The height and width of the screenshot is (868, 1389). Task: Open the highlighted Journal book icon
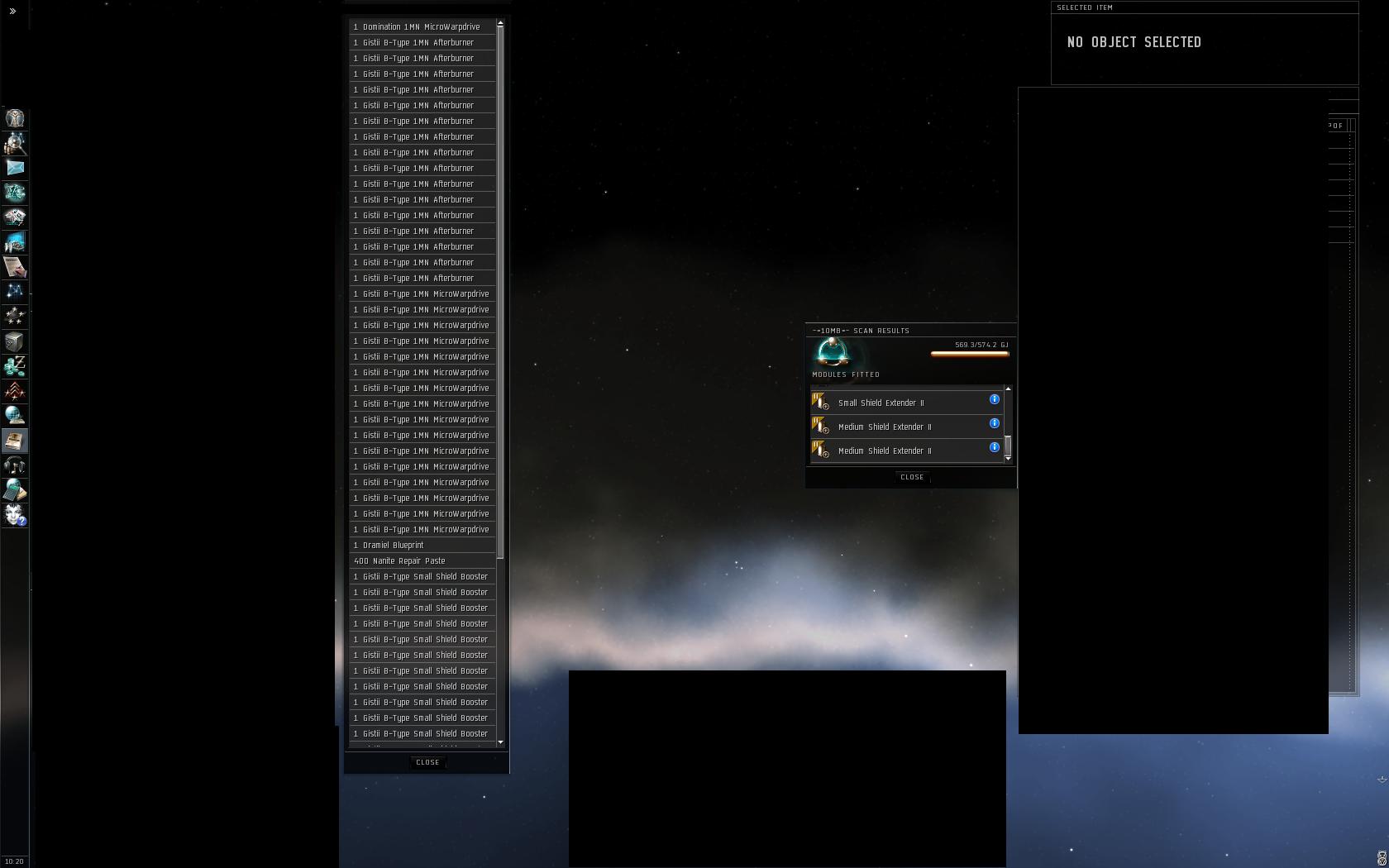click(x=15, y=441)
